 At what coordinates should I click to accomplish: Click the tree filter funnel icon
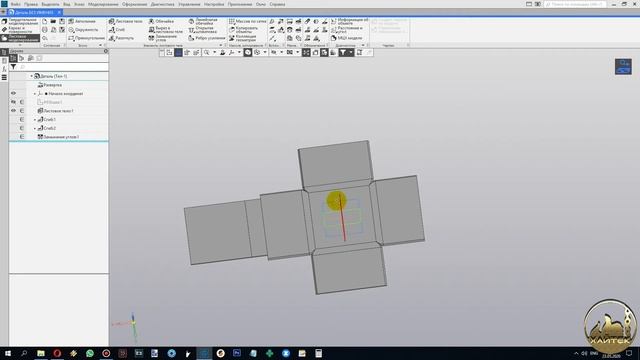tap(13, 67)
